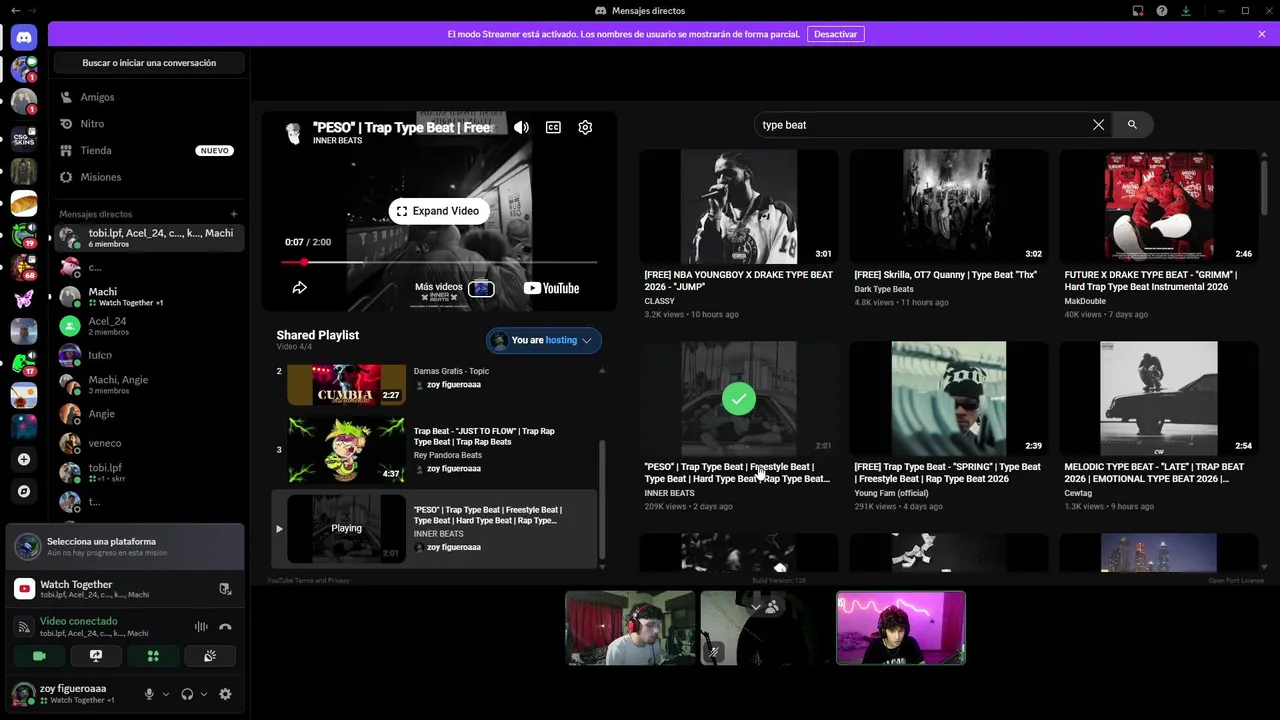Viewport: 1280px width, 720px height.
Task: Click the type beat search field
Action: (x=920, y=125)
